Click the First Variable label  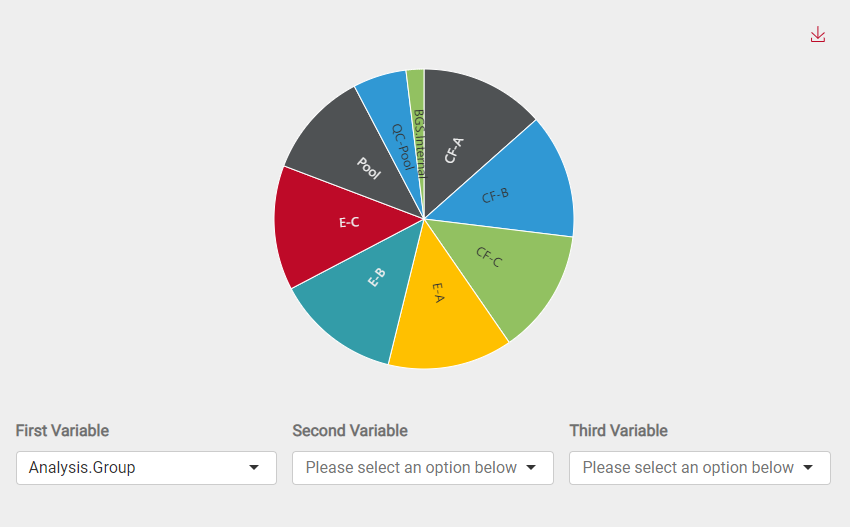point(62,431)
